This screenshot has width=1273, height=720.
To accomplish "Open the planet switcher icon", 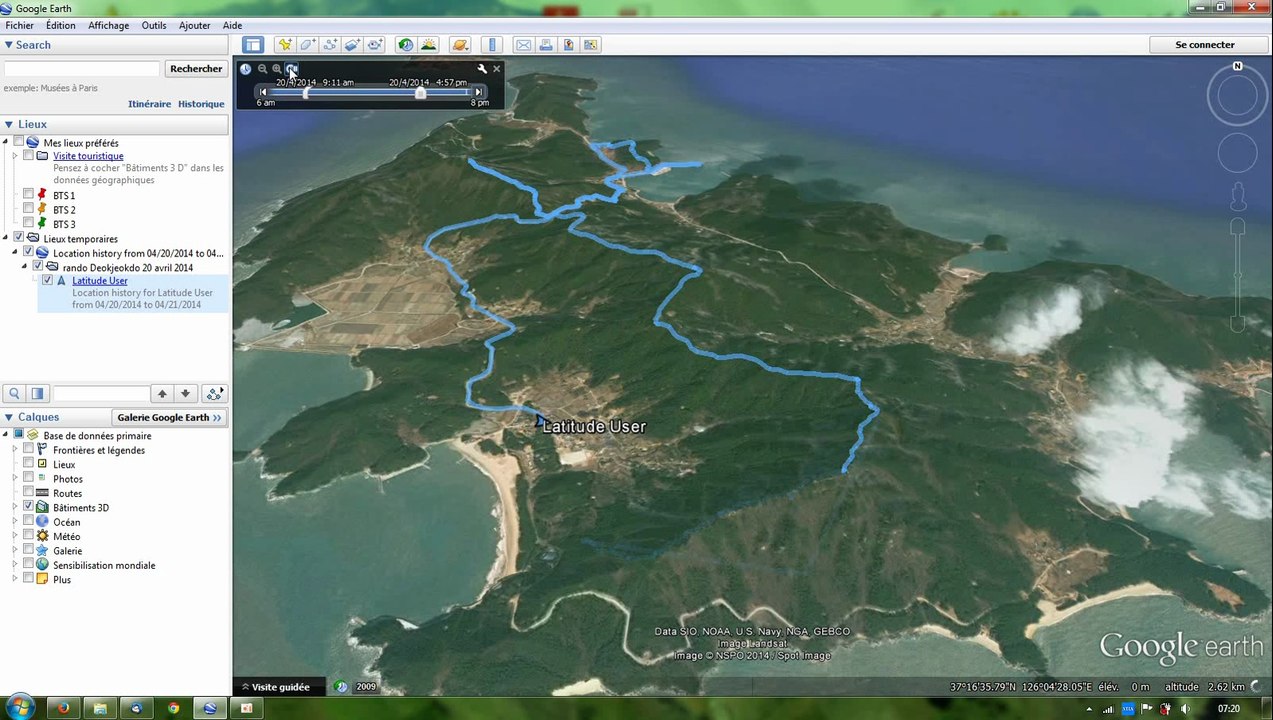I will (460, 45).
